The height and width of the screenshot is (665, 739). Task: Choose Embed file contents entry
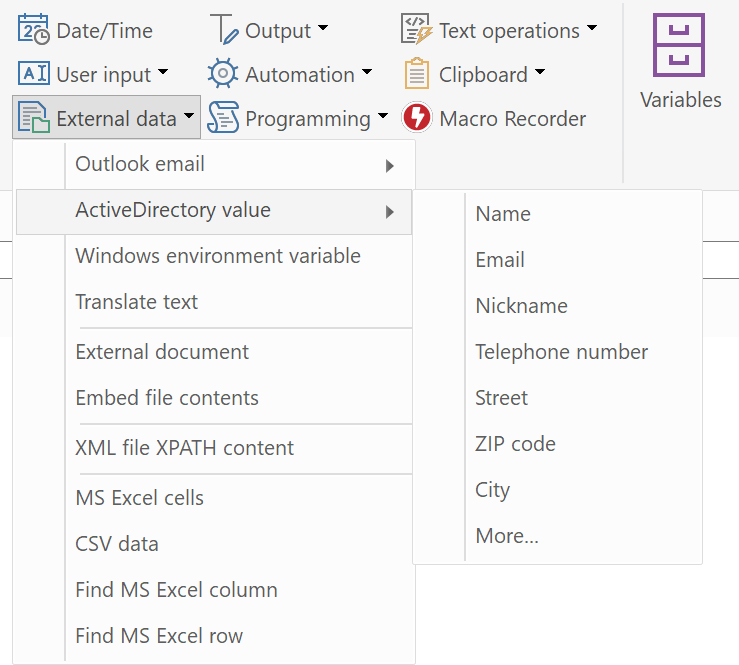tap(214, 398)
